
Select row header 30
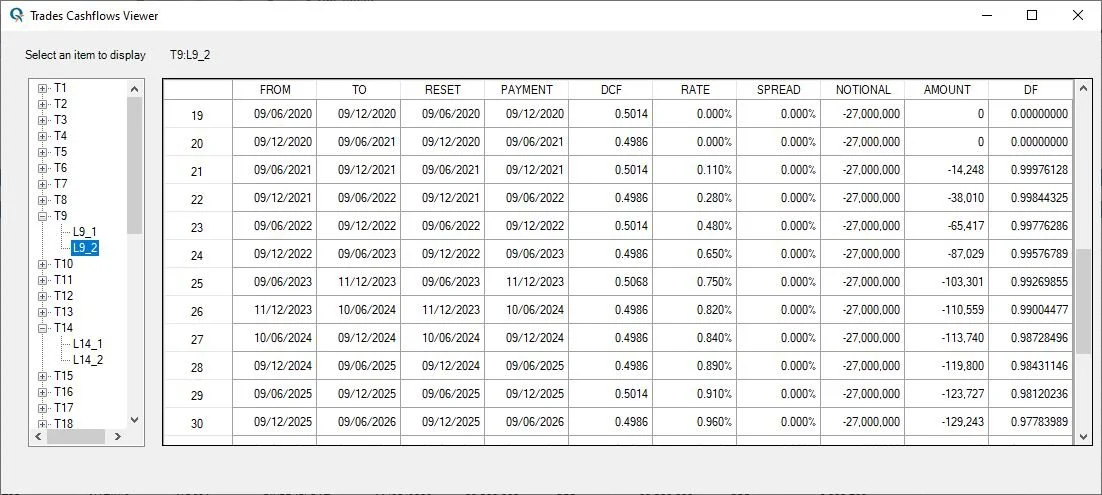197,422
